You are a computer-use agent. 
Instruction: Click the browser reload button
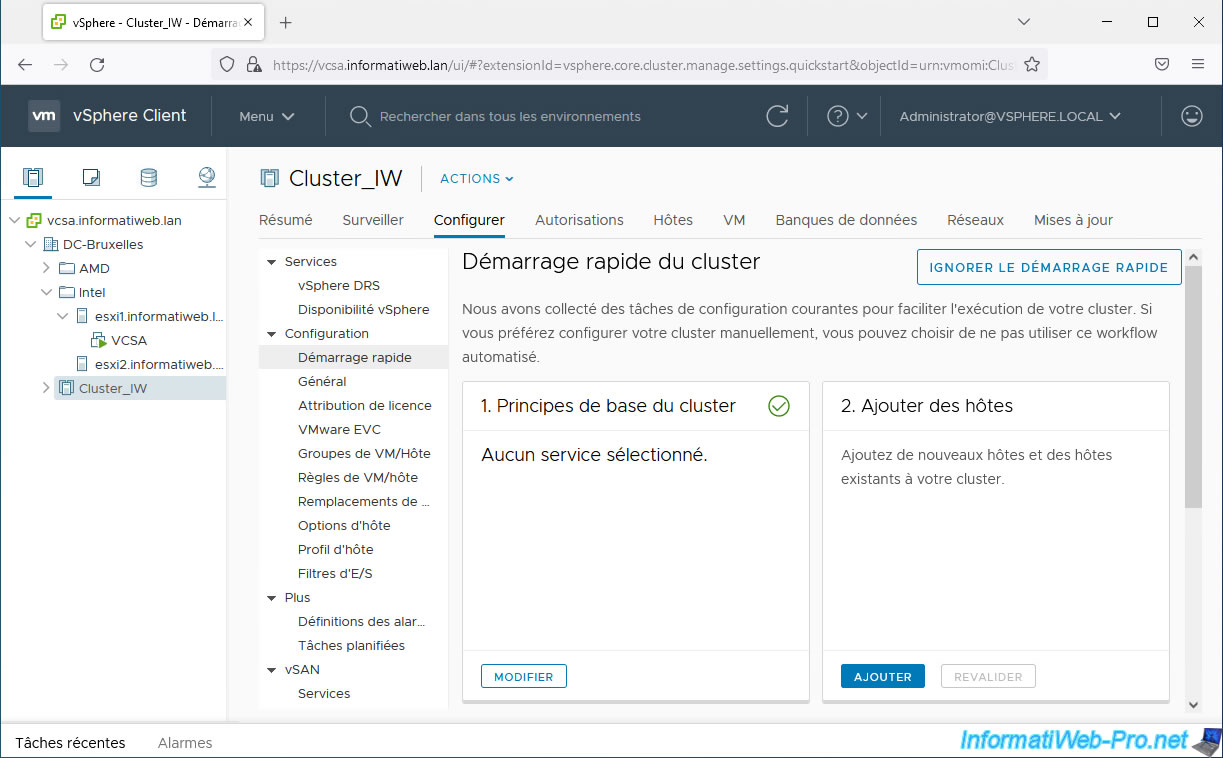tap(97, 64)
